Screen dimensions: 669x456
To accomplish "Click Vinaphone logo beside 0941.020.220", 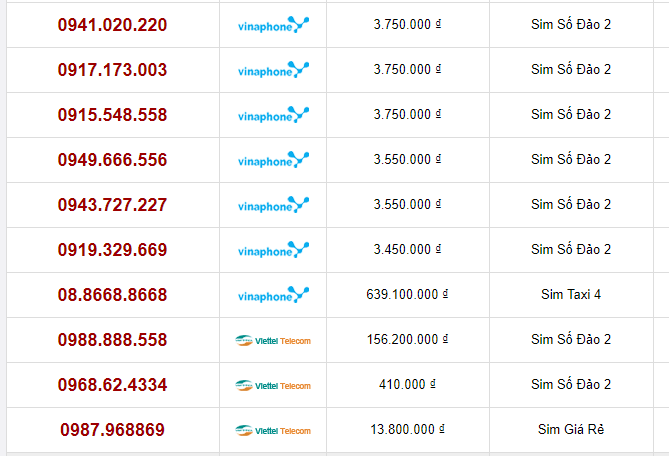I will coord(273,25).
